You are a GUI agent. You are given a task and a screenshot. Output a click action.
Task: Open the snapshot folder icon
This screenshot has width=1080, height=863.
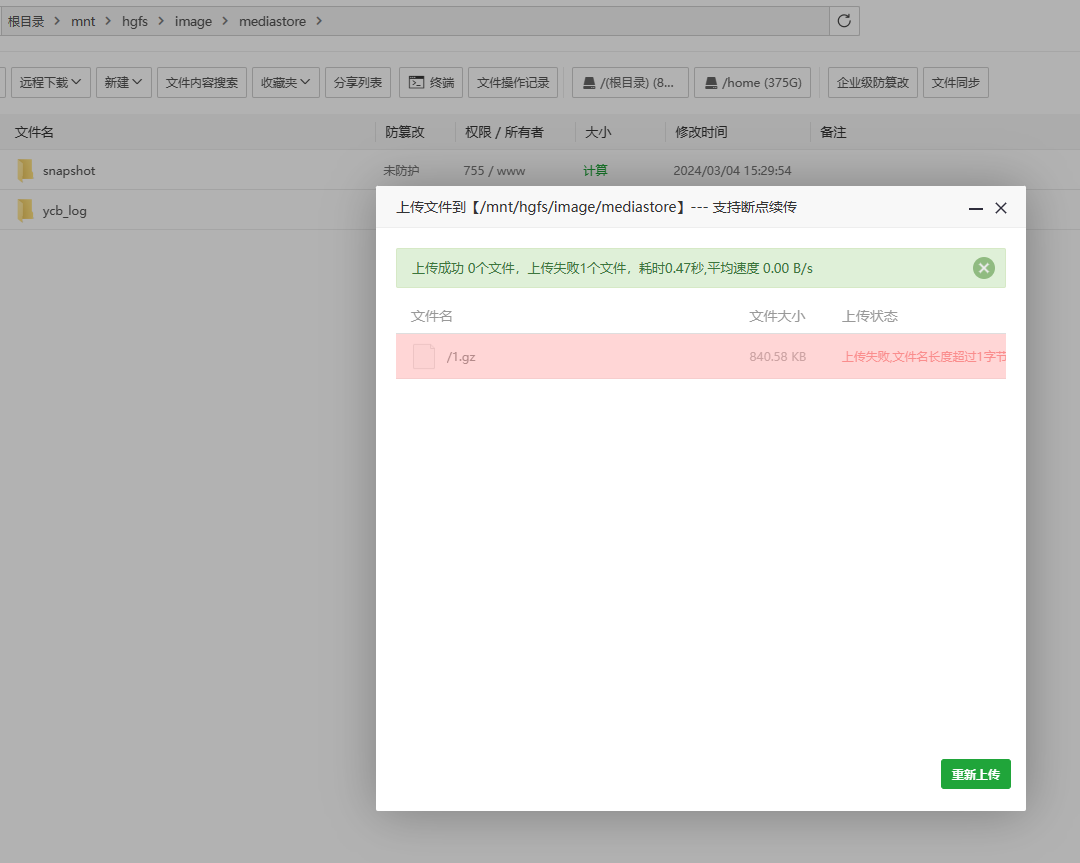click(25, 170)
